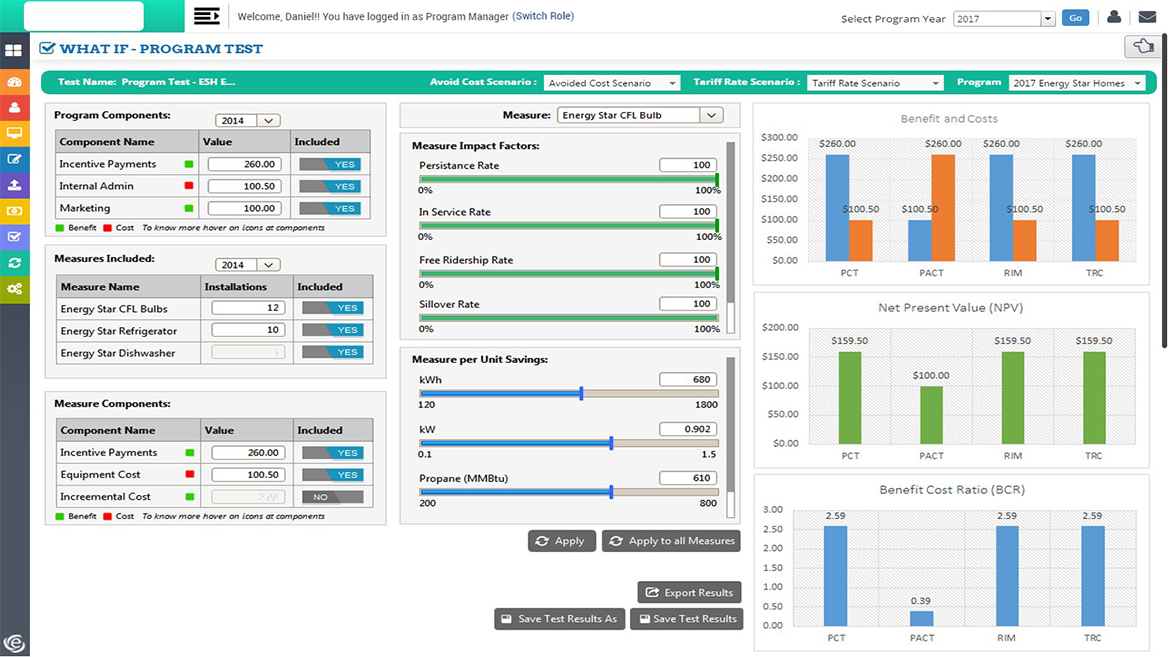
Task: Open the envelope messages icon in top bar
Action: (1148, 17)
